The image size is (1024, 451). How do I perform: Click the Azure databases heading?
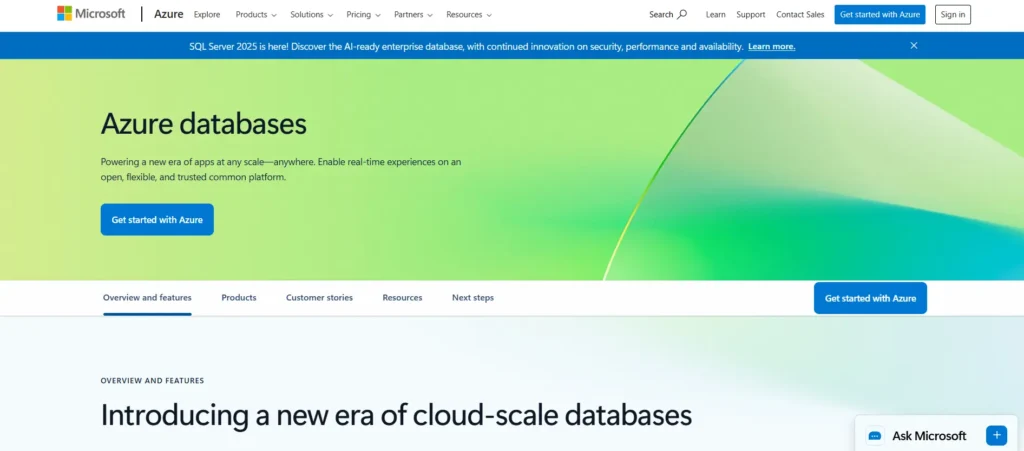point(204,123)
